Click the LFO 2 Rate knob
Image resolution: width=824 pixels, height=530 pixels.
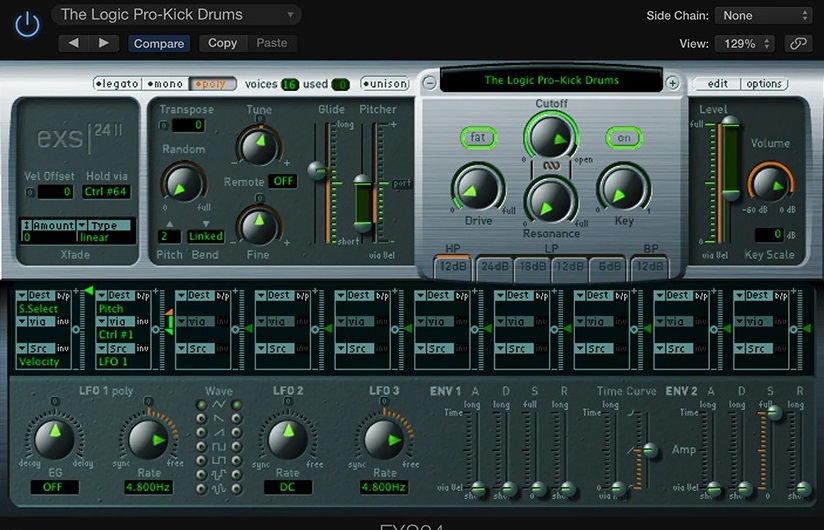287,439
